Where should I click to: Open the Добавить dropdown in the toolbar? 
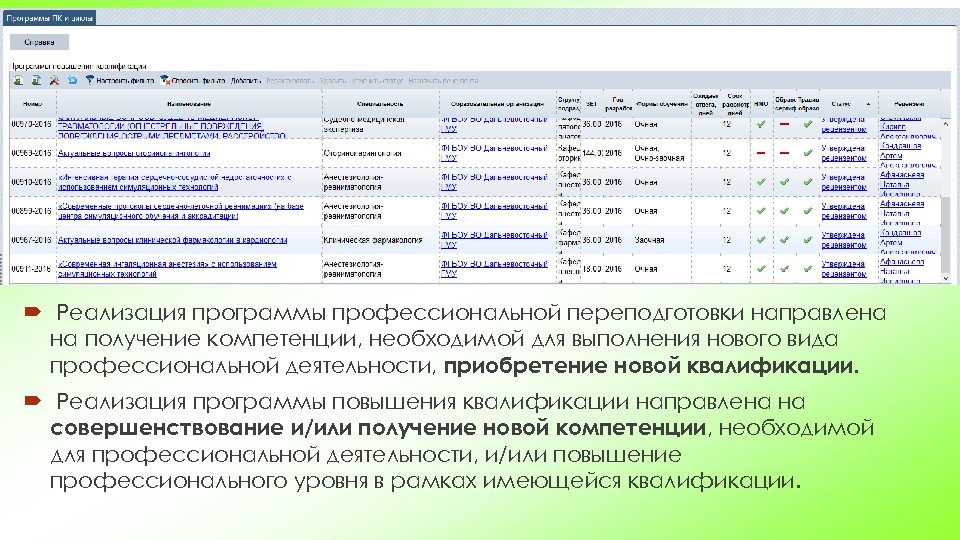click(246, 81)
